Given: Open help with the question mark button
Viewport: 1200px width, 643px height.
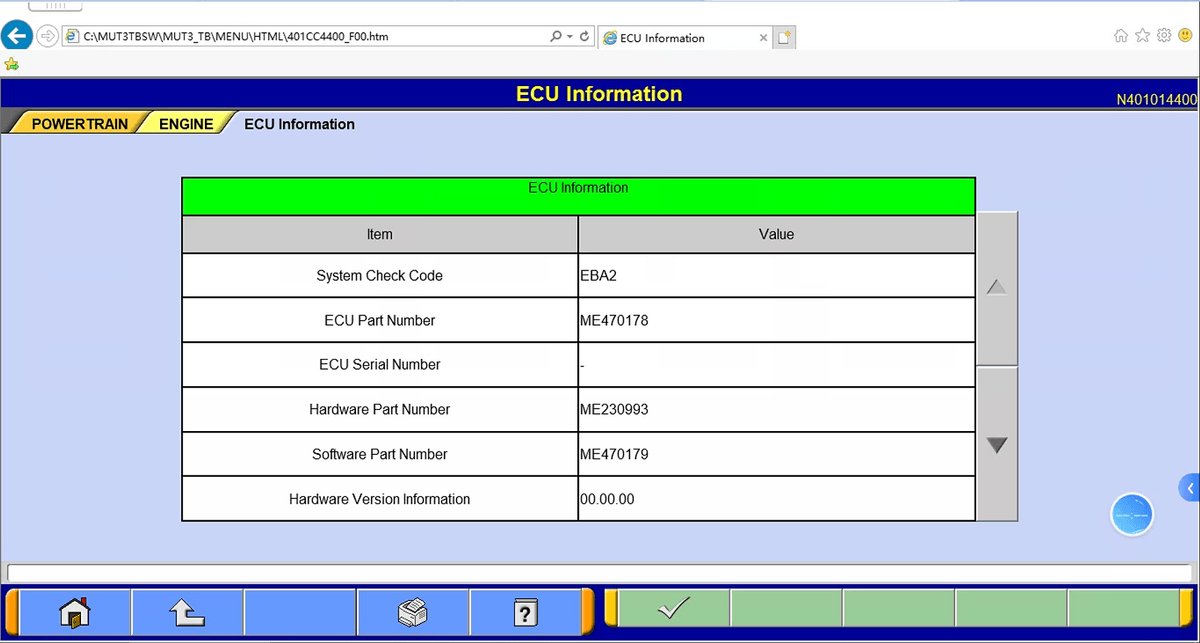Looking at the screenshot, I should 525,611.
